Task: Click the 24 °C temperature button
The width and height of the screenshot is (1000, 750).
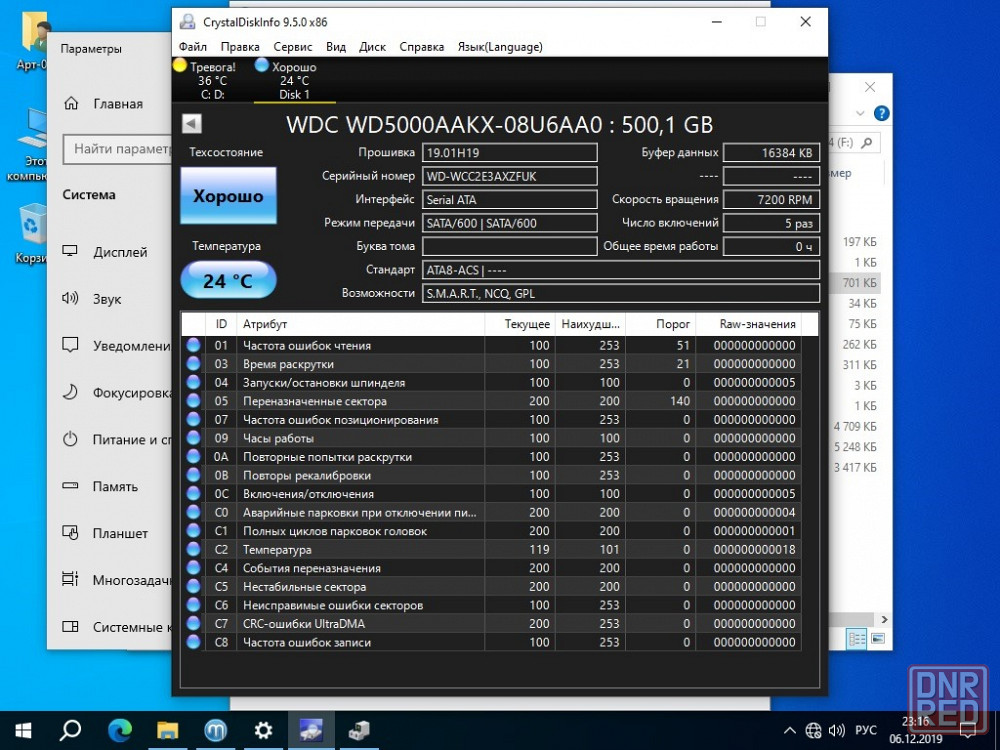Action: click(x=228, y=280)
